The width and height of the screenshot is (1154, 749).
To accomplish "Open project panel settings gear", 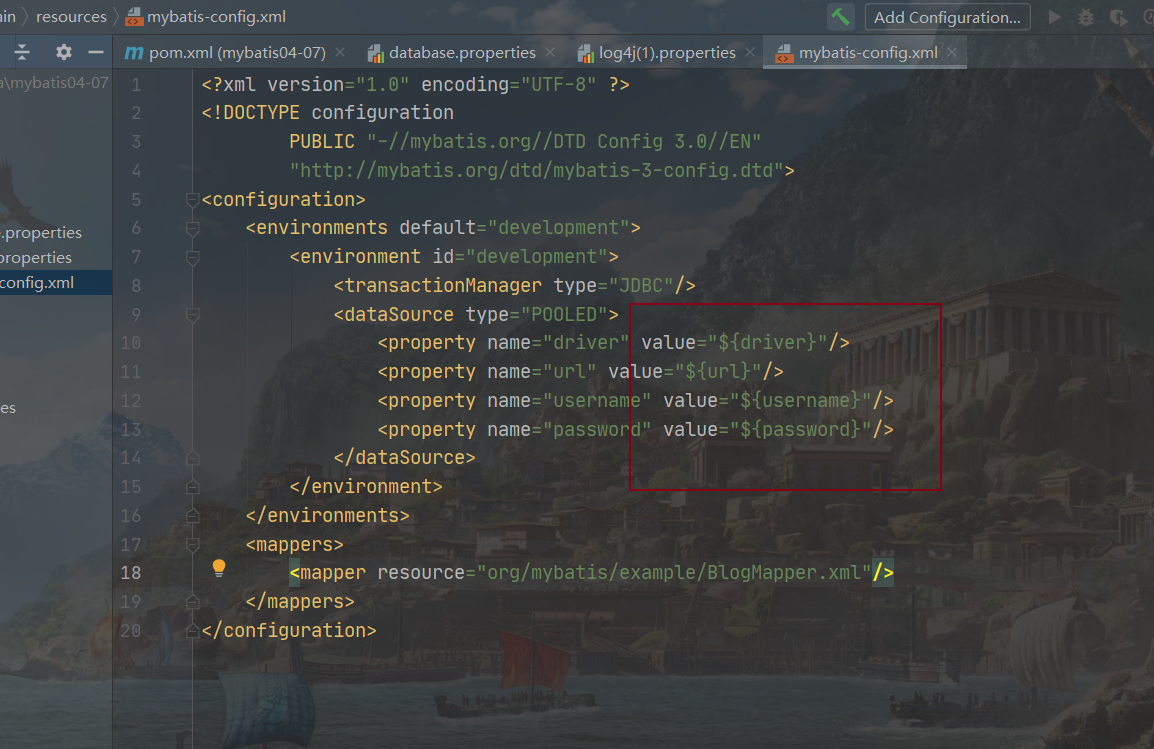I will [64, 52].
